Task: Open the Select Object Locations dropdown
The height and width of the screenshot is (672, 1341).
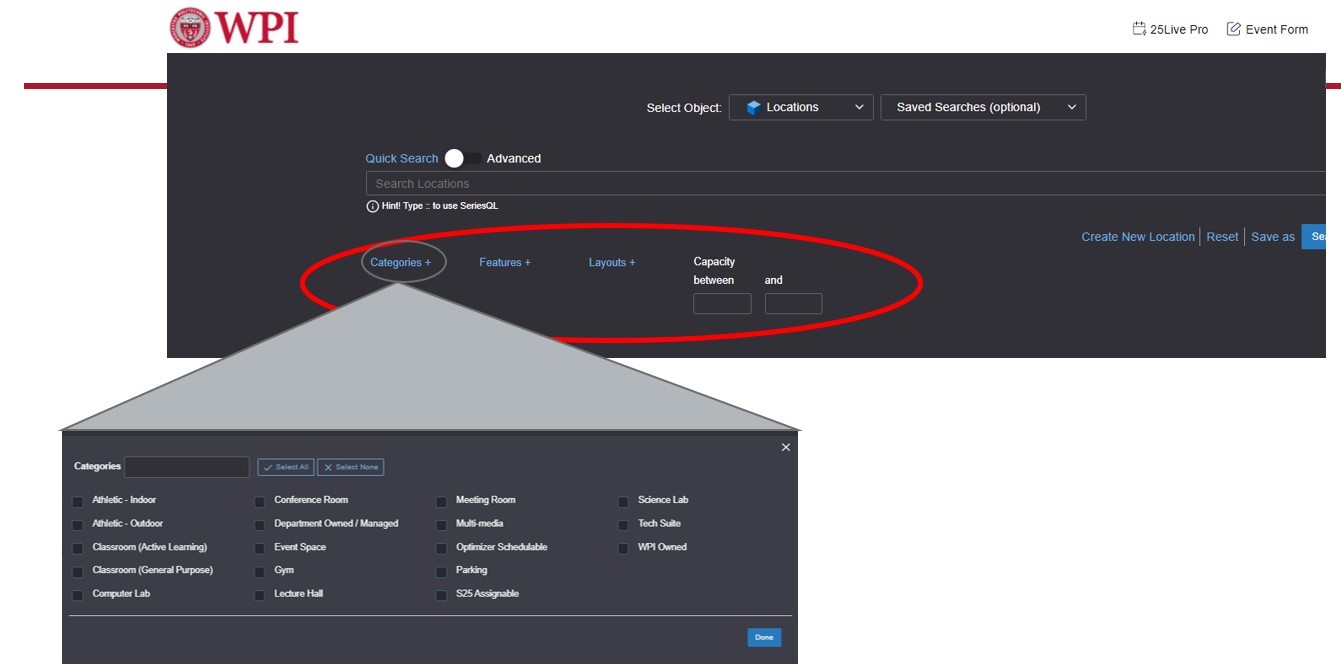Action: (x=801, y=108)
